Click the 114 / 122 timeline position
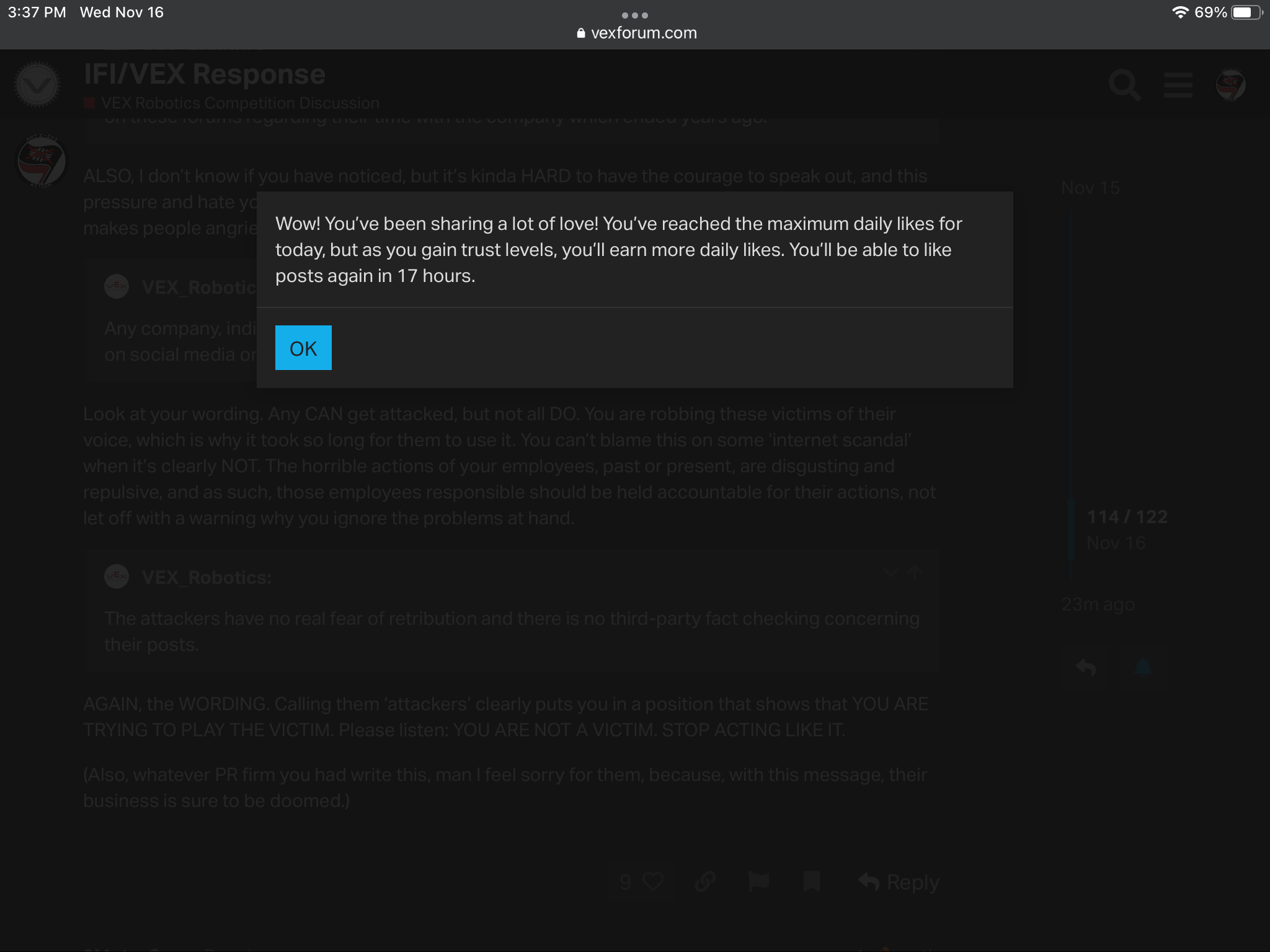This screenshot has width=1270, height=952. [x=1127, y=516]
